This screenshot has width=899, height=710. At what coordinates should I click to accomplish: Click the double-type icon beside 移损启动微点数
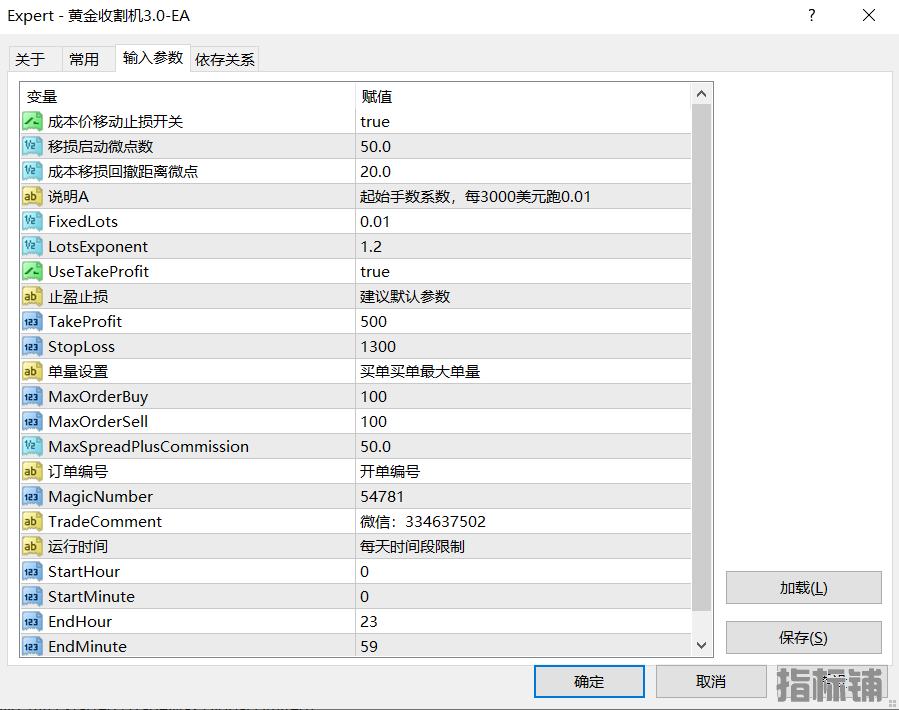tap(32, 146)
